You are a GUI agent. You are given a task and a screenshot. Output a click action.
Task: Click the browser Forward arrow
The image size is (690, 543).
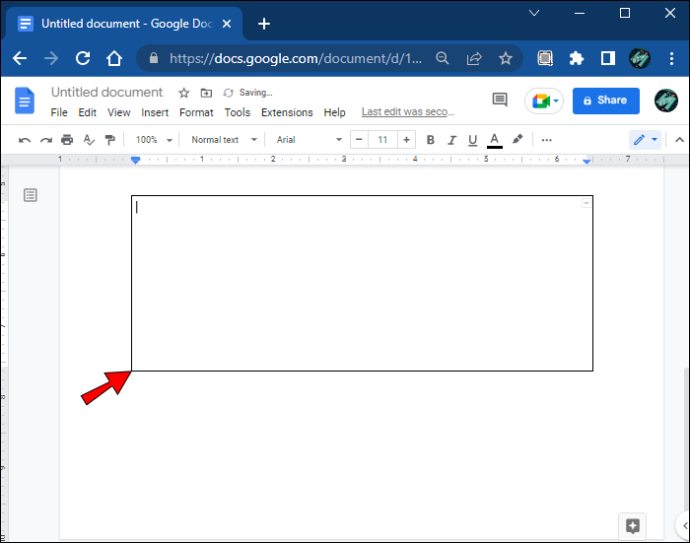[x=51, y=58]
